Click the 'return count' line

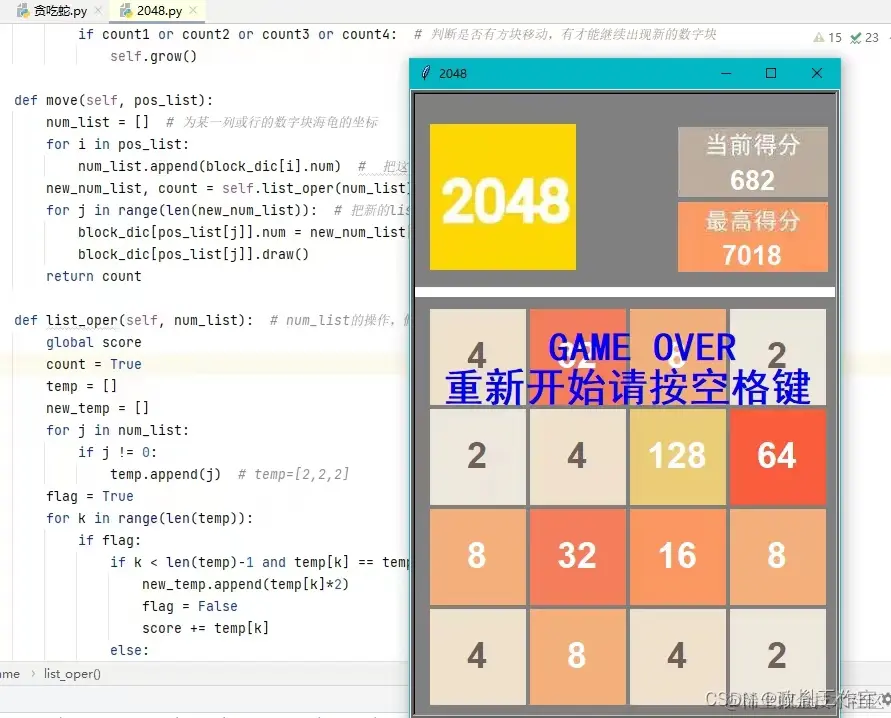[x=94, y=276]
